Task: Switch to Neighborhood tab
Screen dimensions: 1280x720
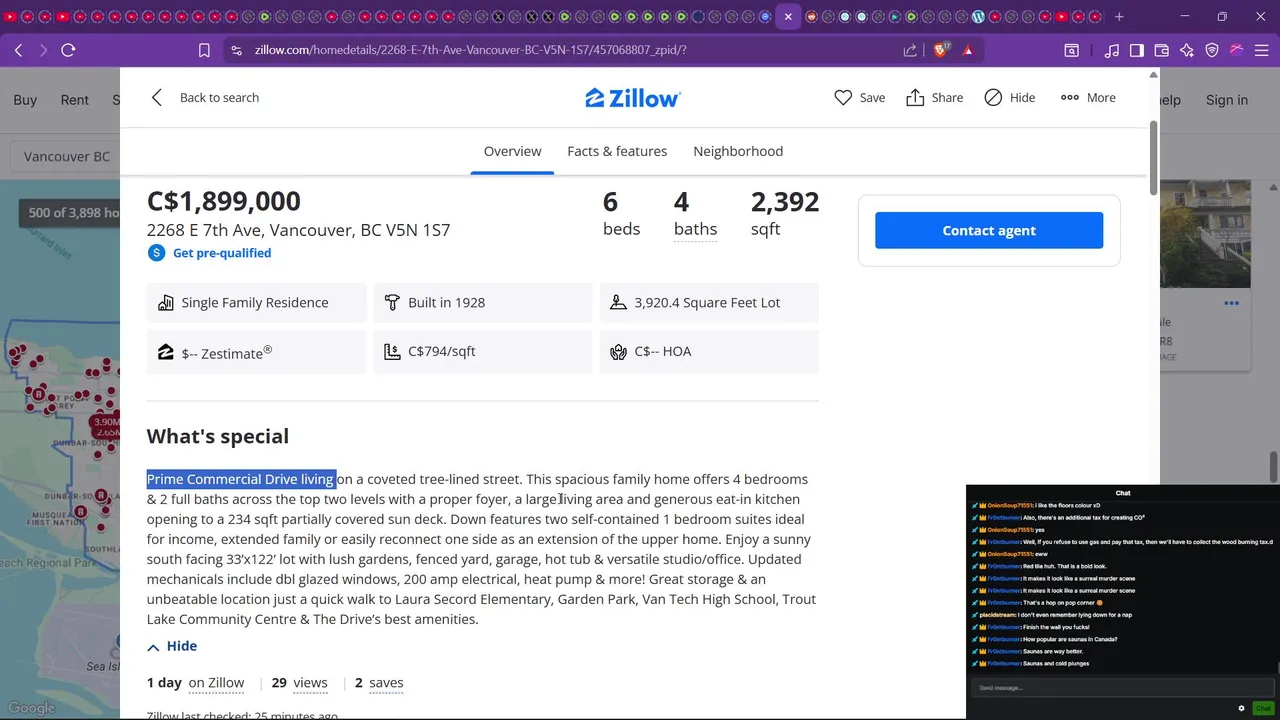Action: pos(738,151)
